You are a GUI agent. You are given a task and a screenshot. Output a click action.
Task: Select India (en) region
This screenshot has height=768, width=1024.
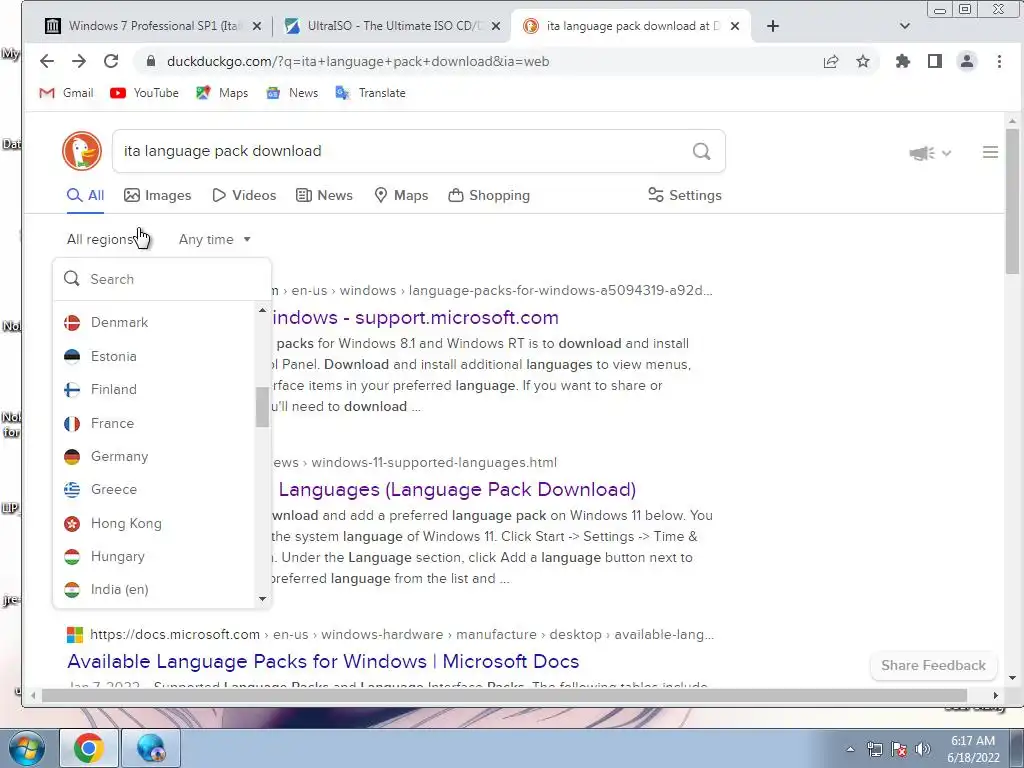tap(155, 590)
